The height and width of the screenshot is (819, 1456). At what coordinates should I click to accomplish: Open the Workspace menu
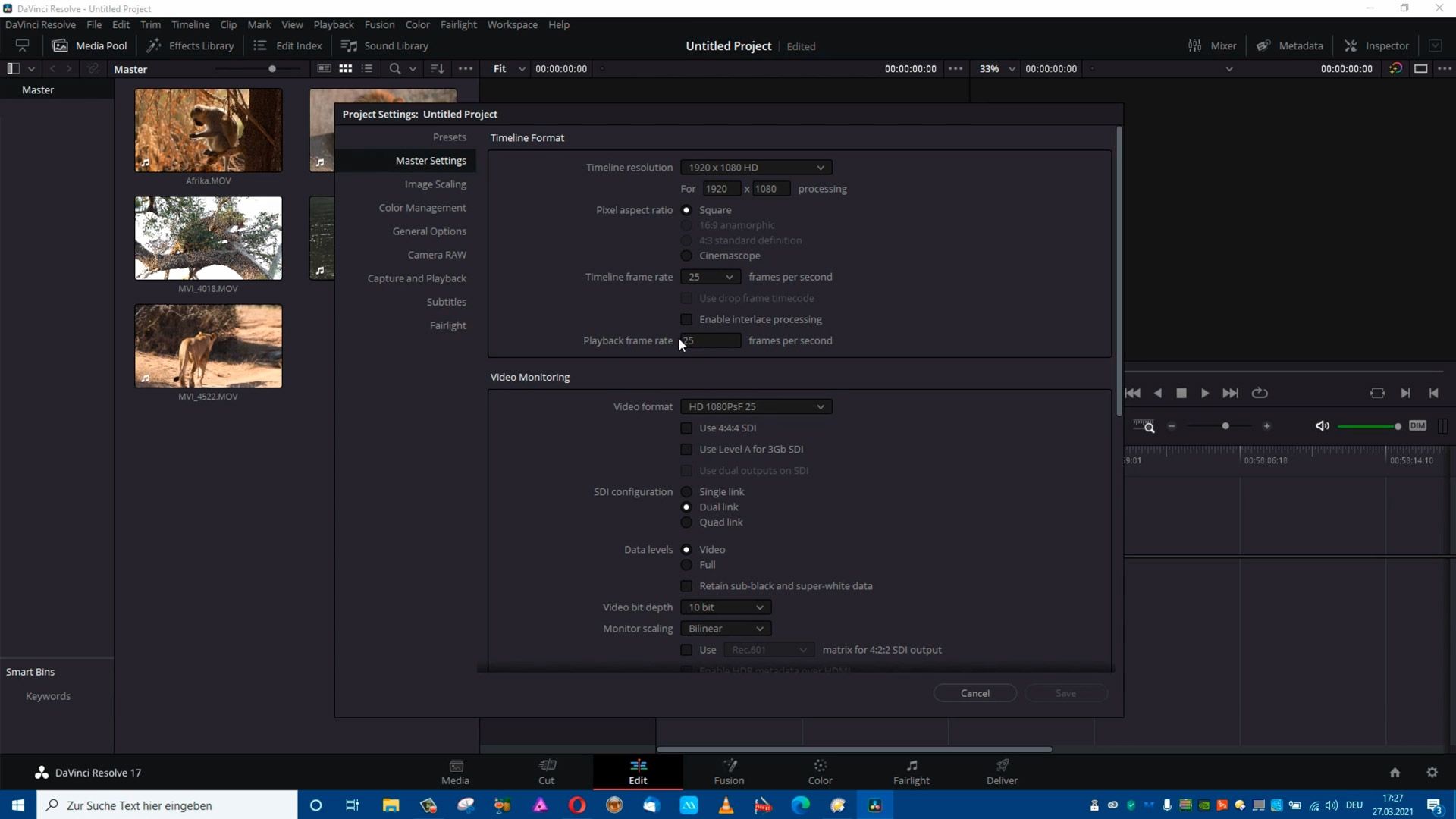pyautogui.click(x=512, y=24)
